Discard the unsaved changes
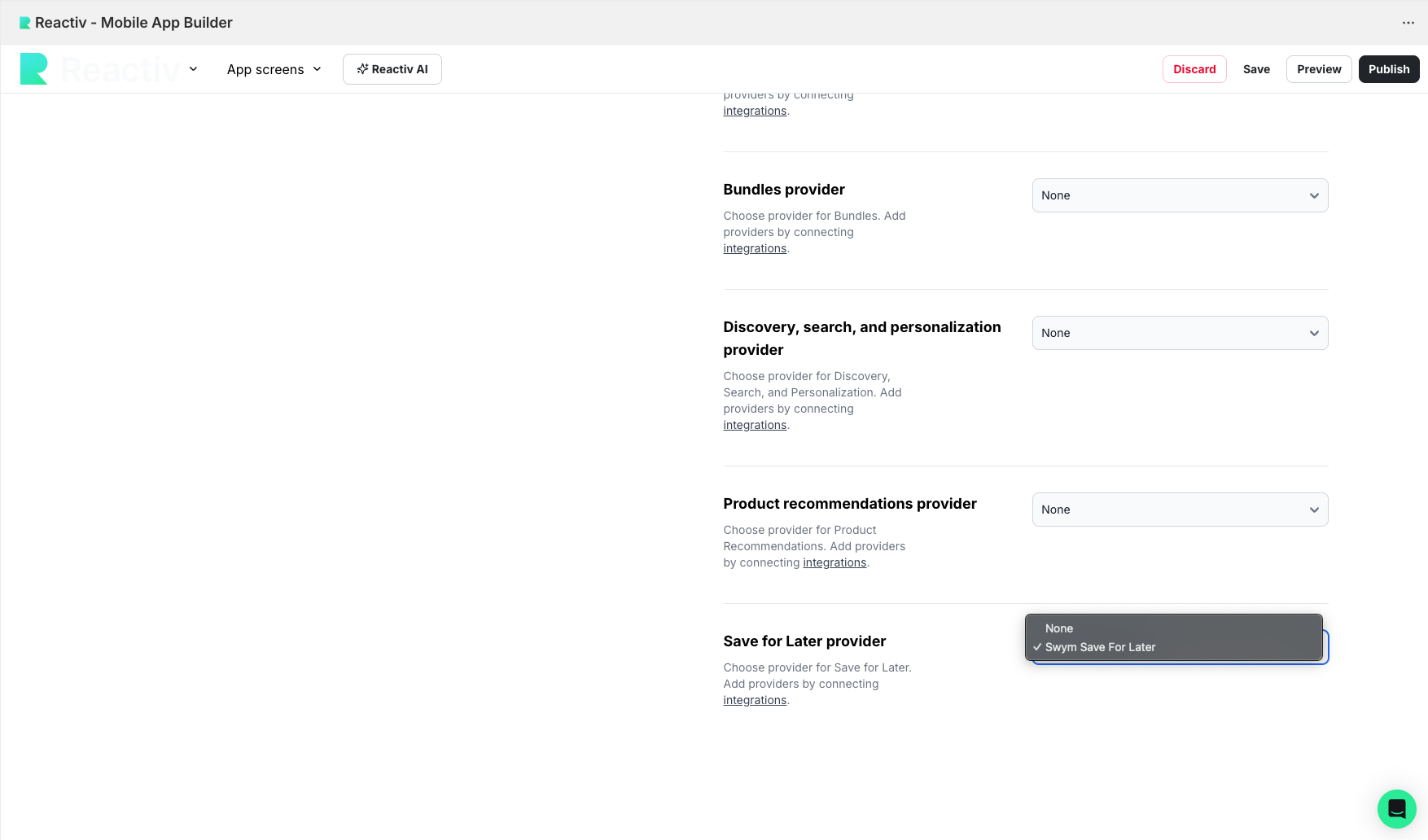 (x=1194, y=69)
